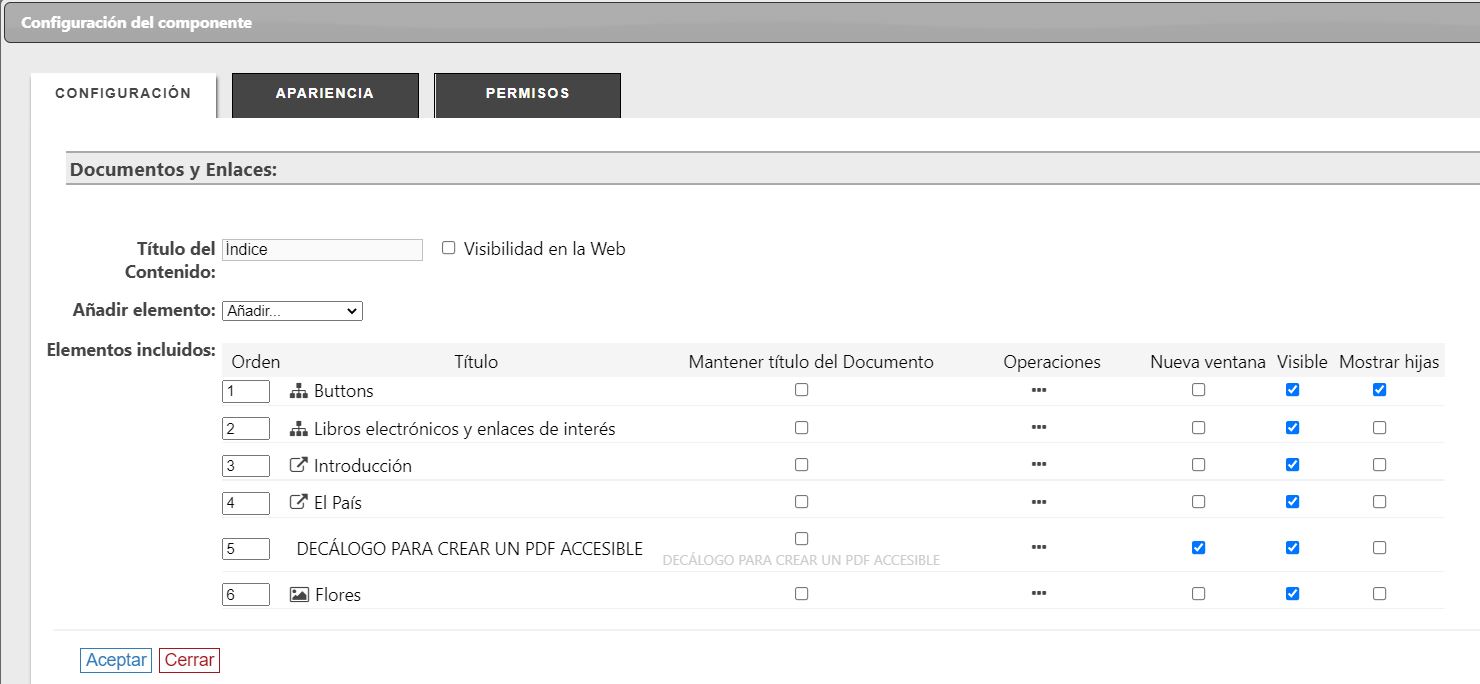
Task: Click the sitemap icon beside Libros electrónicos
Action: tap(298, 429)
